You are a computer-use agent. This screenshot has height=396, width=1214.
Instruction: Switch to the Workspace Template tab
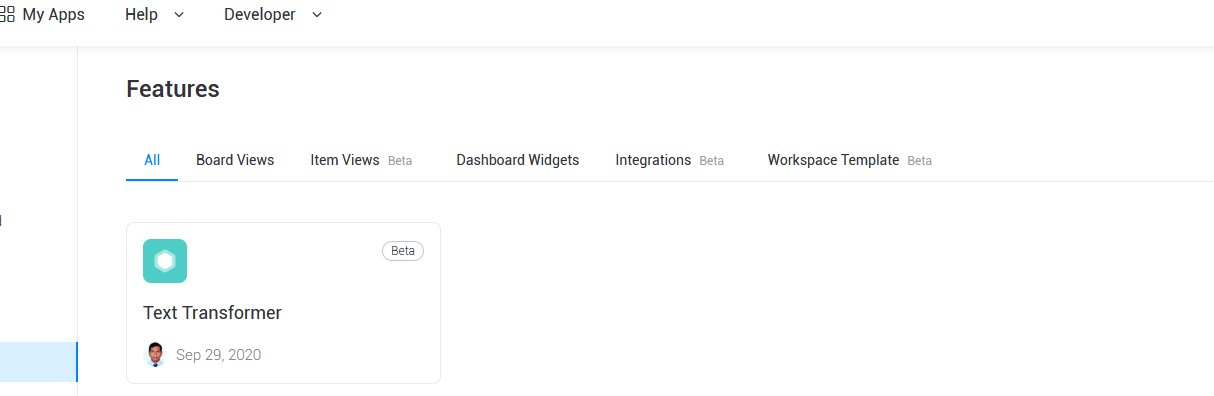(x=833, y=160)
